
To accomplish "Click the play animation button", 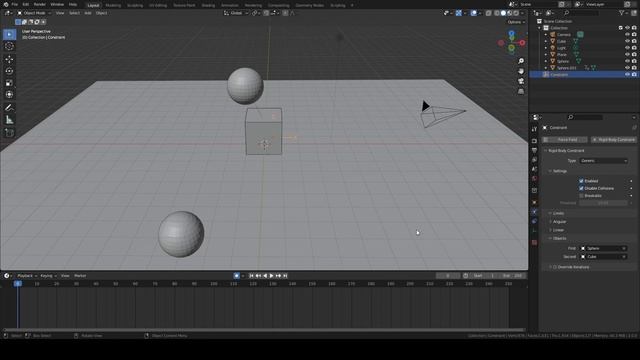I will coord(271,276).
